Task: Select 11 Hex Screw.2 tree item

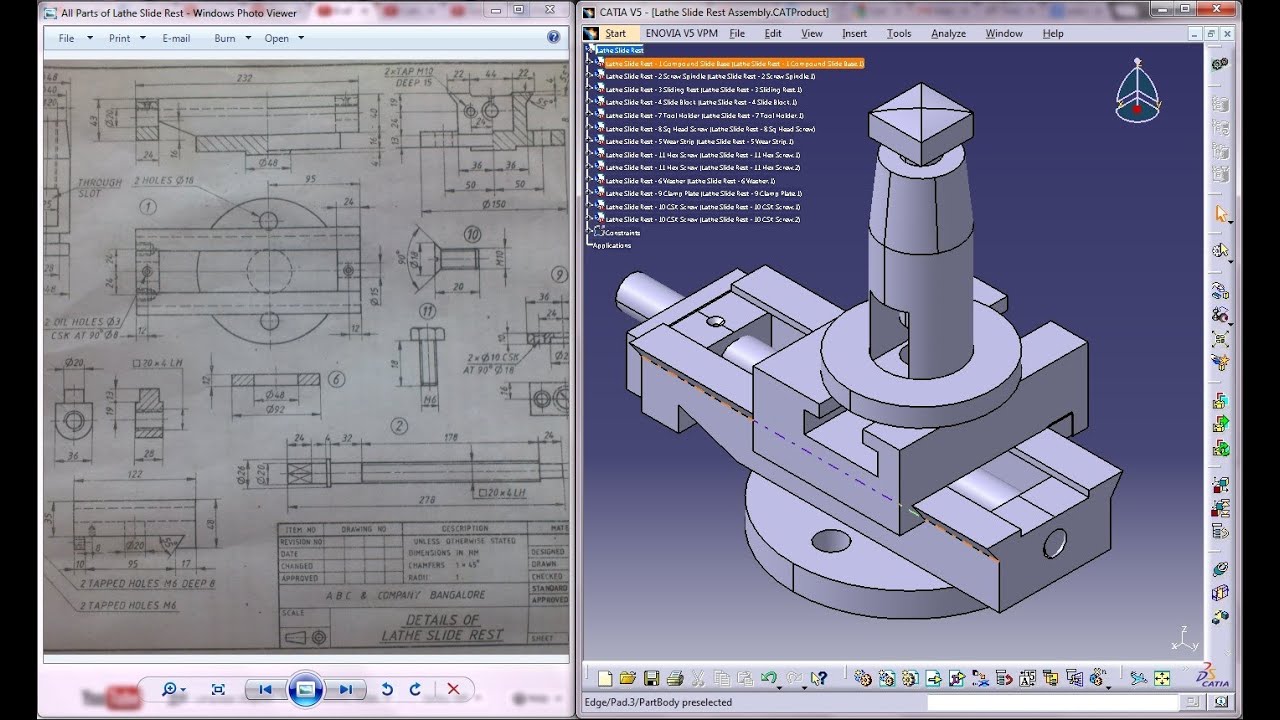Action: [x=702, y=167]
